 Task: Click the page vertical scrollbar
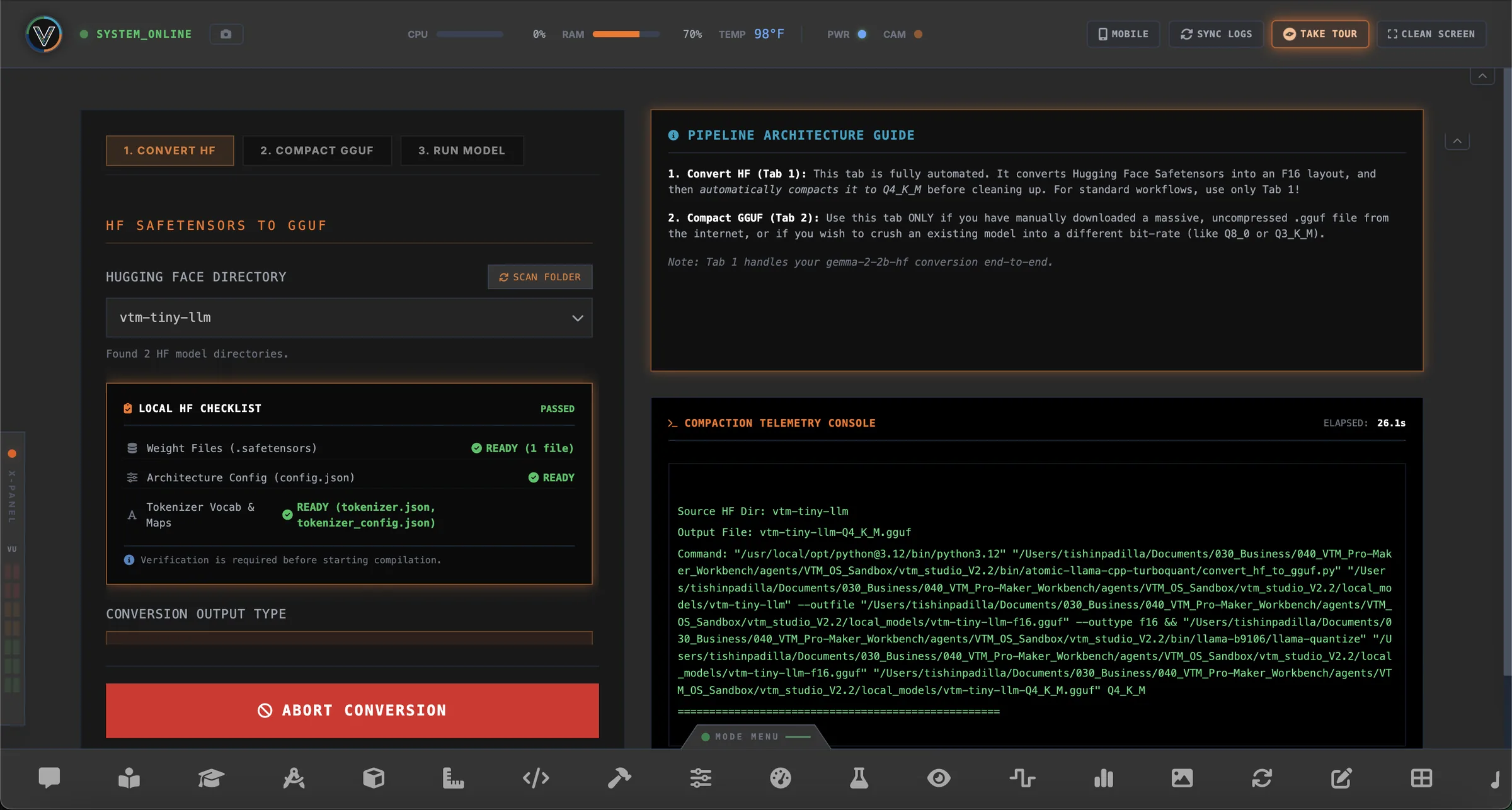(1507, 372)
